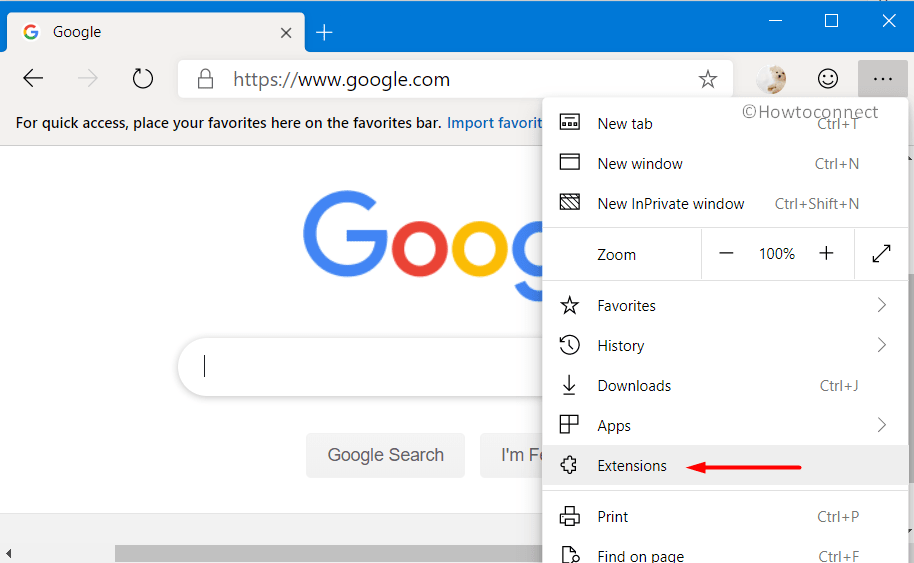Expand the Apps chevron arrow
Screen dimensions: 914x563
(881, 425)
